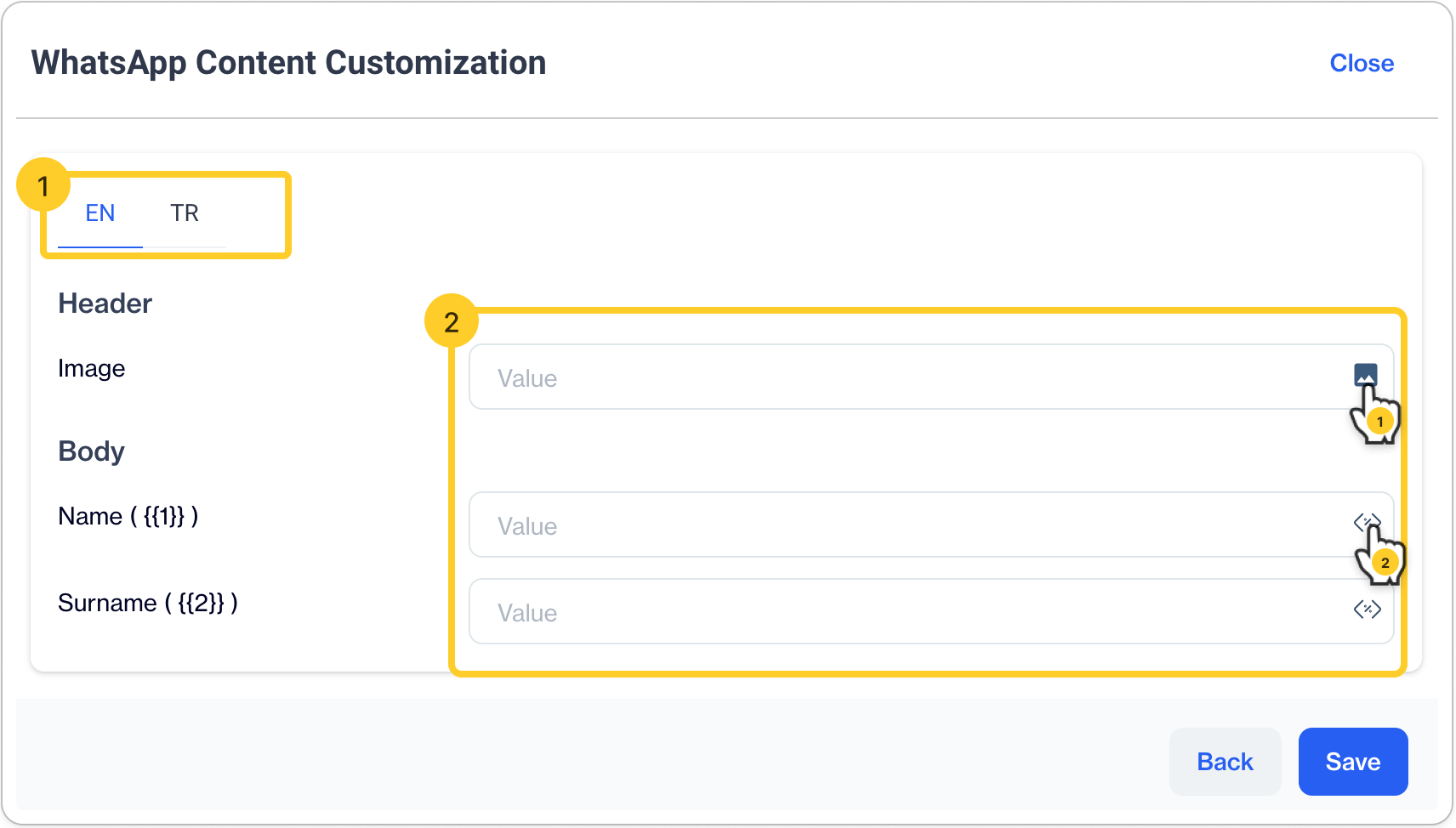Click the variable icon in the Surname field
This screenshot has height=828, width=1456.
pyautogui.click(x=1367, y=609)
